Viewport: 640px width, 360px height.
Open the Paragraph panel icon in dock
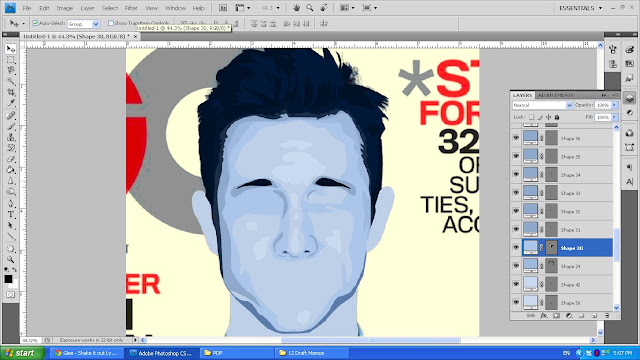(x=629, y=167)
